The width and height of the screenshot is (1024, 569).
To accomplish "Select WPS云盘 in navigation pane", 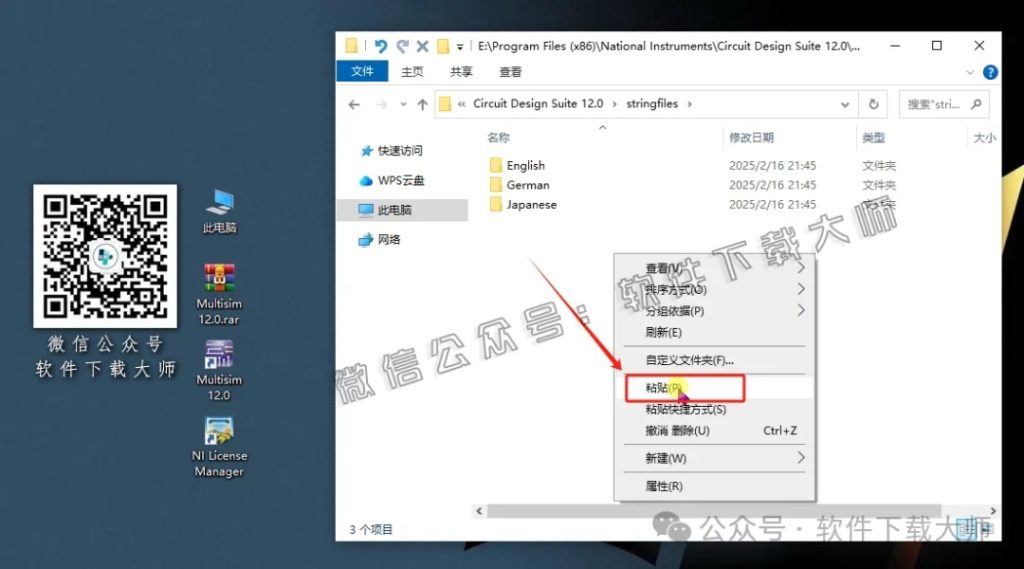I will pyautogui.click(x=400, y=180).
